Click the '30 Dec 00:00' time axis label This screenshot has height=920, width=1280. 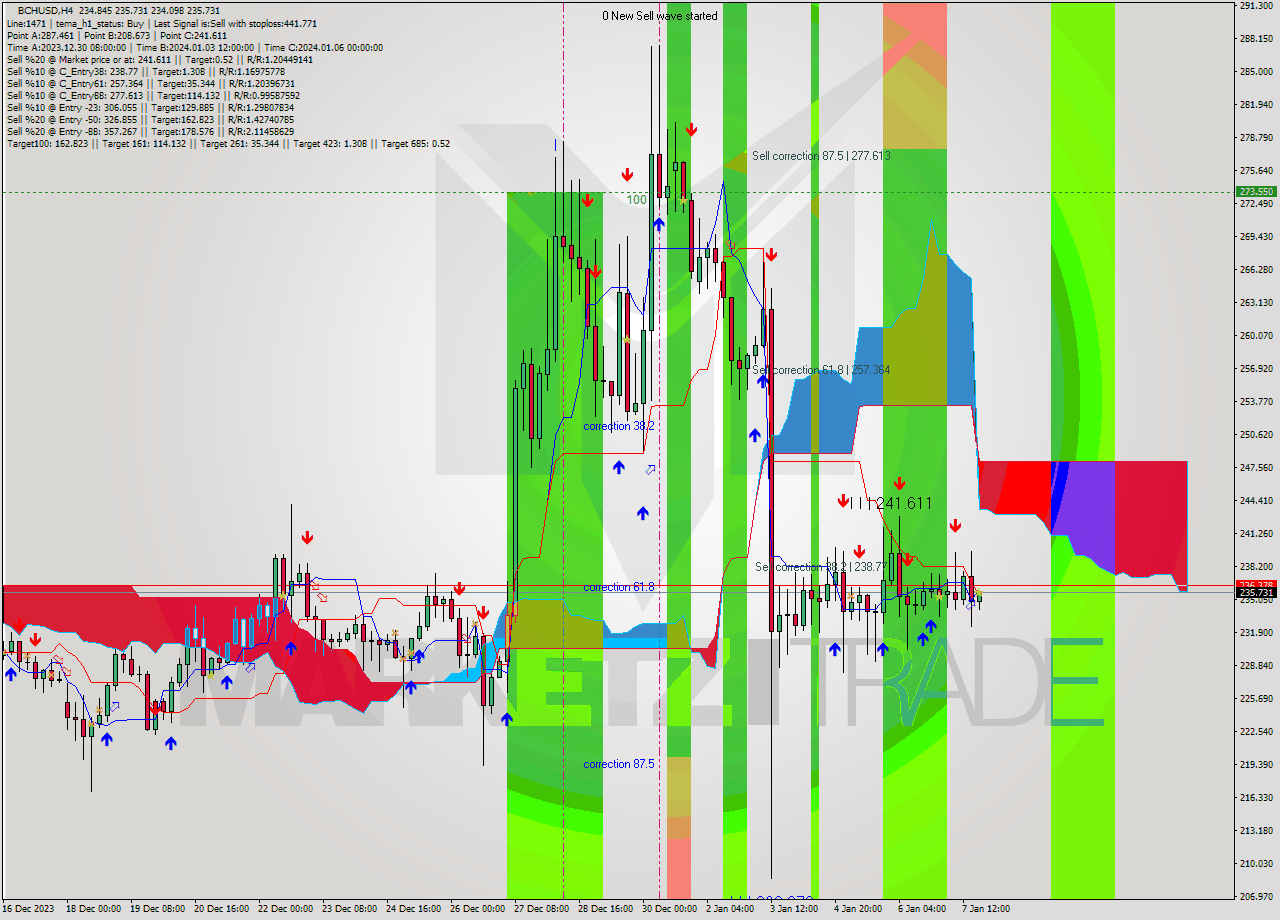pyautogui.click(x=669, y=909)
